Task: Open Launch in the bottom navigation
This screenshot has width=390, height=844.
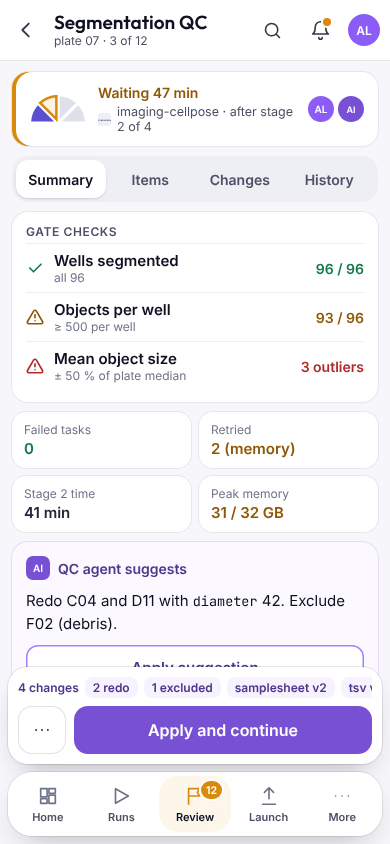Action: pos(268,805)
